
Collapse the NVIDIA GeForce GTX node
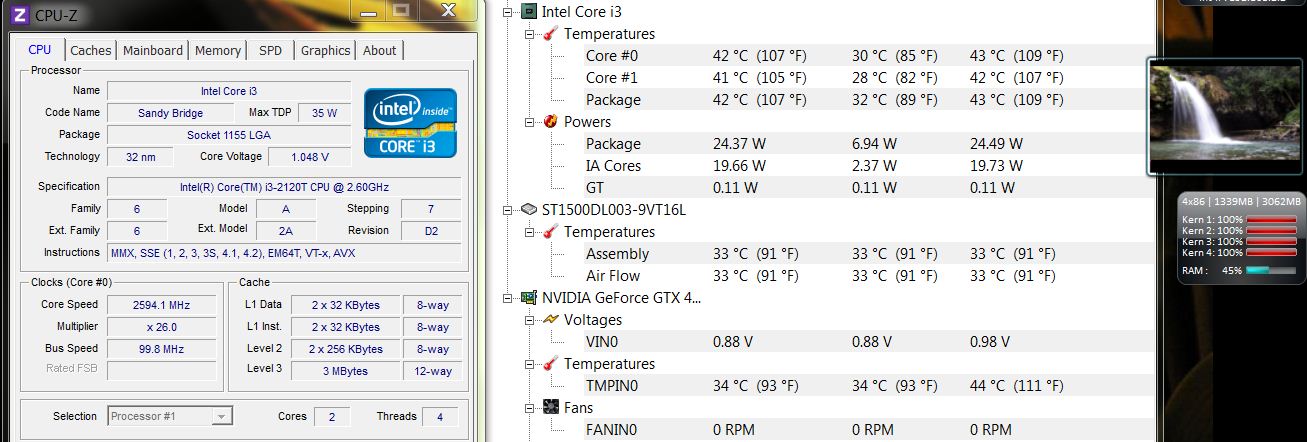coord(509,298)
